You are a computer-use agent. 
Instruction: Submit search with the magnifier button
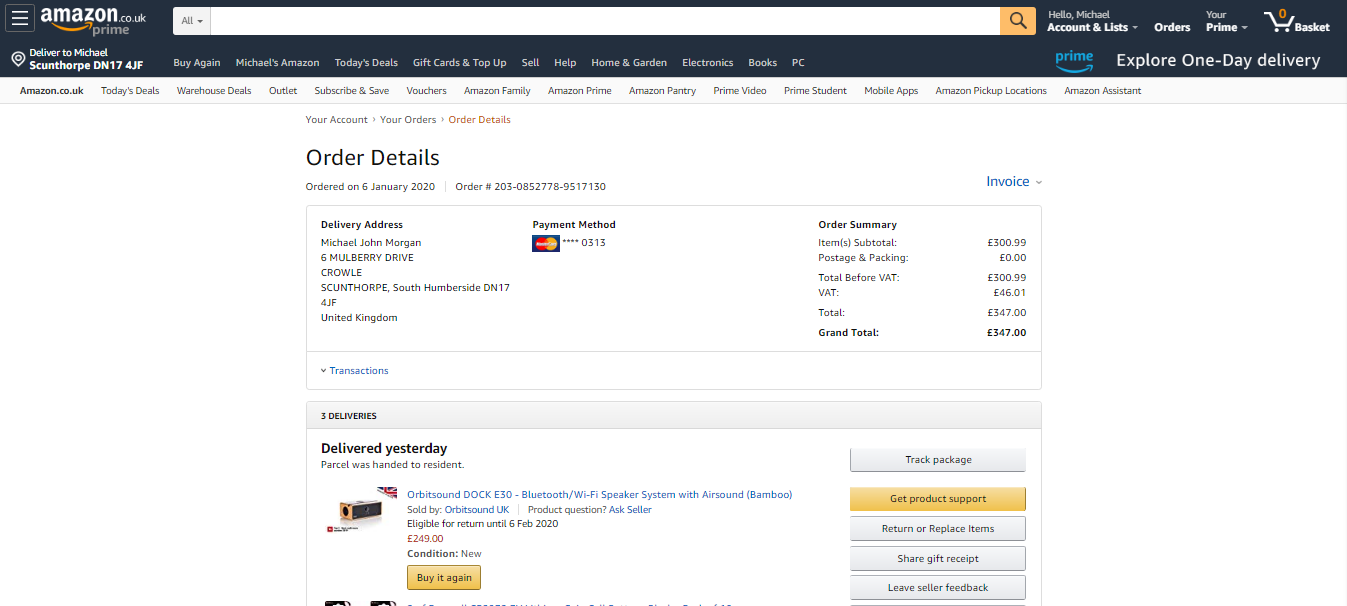(x=1018, y=21)
